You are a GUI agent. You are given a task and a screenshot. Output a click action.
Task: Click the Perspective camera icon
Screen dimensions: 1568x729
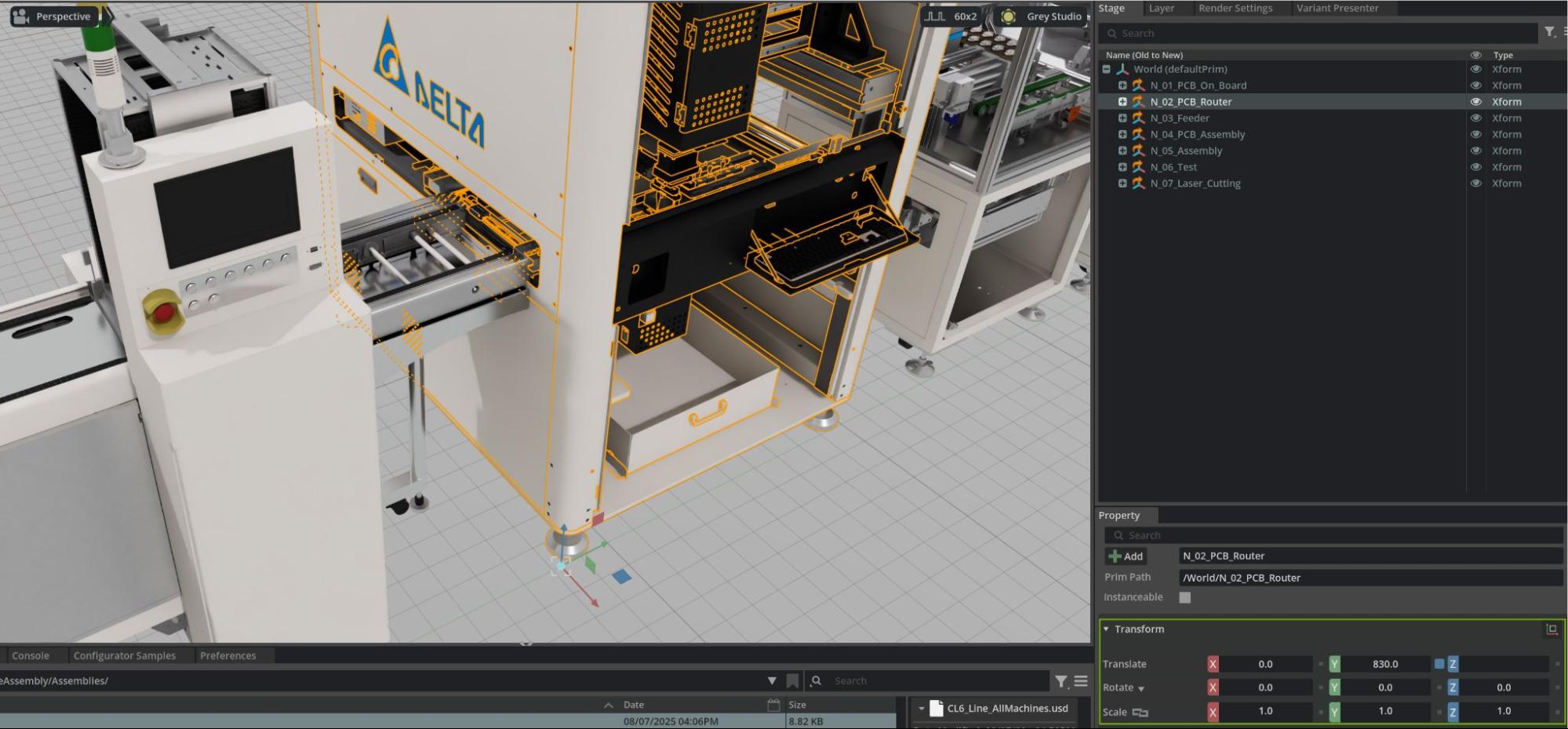[x=21, y=16]
